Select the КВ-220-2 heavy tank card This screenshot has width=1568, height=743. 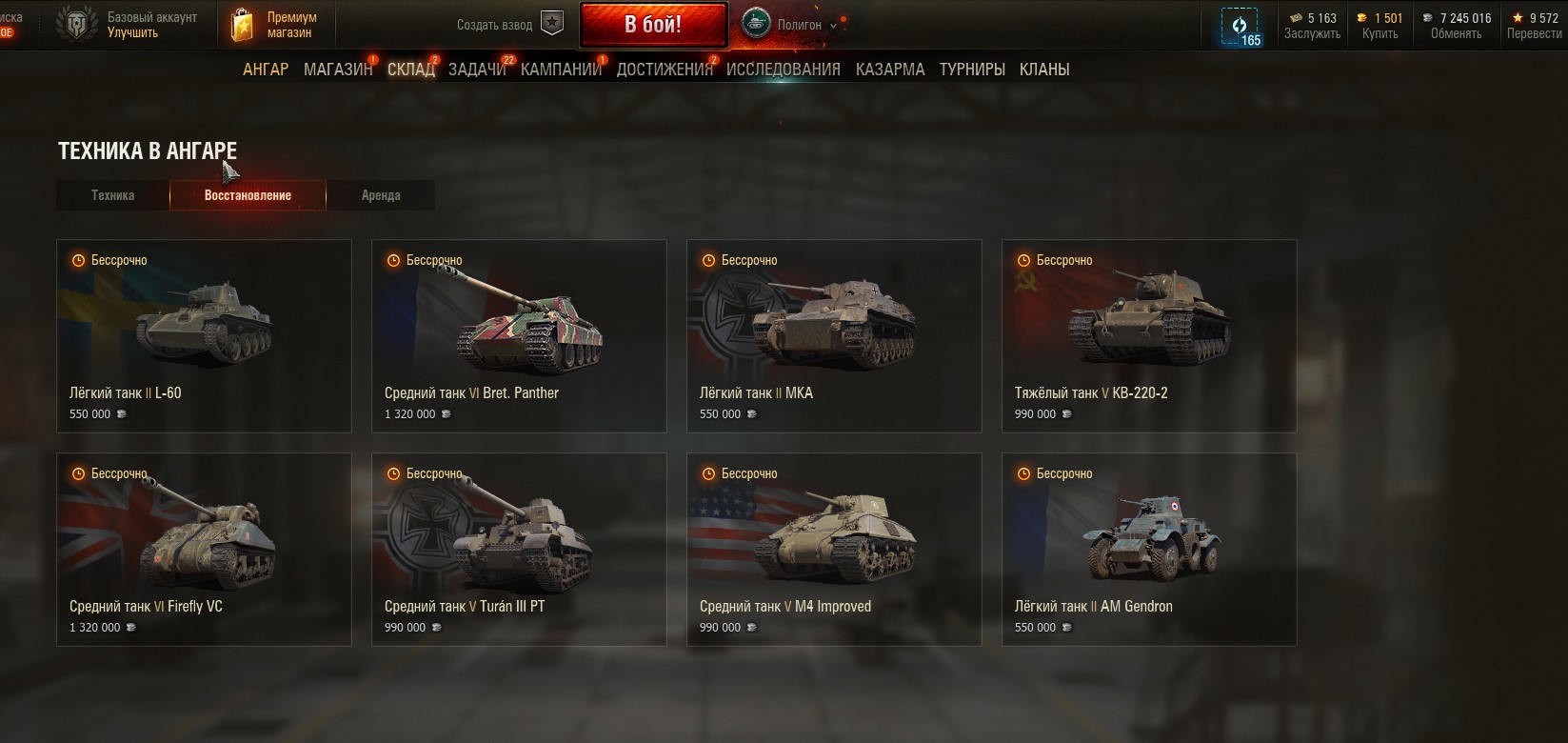[1149, 336]
